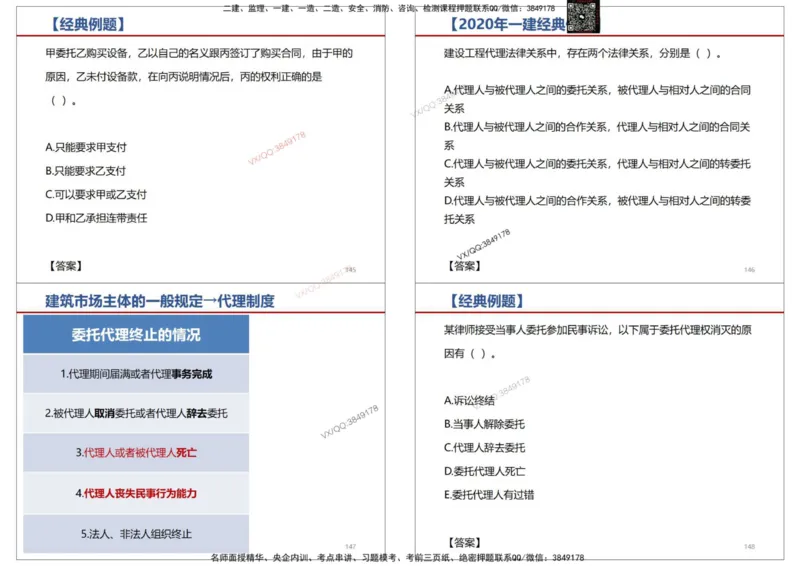Select option C 委托关系 and 代理人 转委托关系

pos(597,173)
